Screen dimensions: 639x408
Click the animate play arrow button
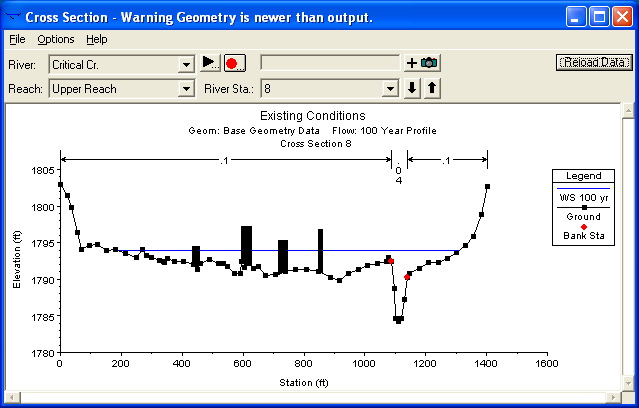209,63
